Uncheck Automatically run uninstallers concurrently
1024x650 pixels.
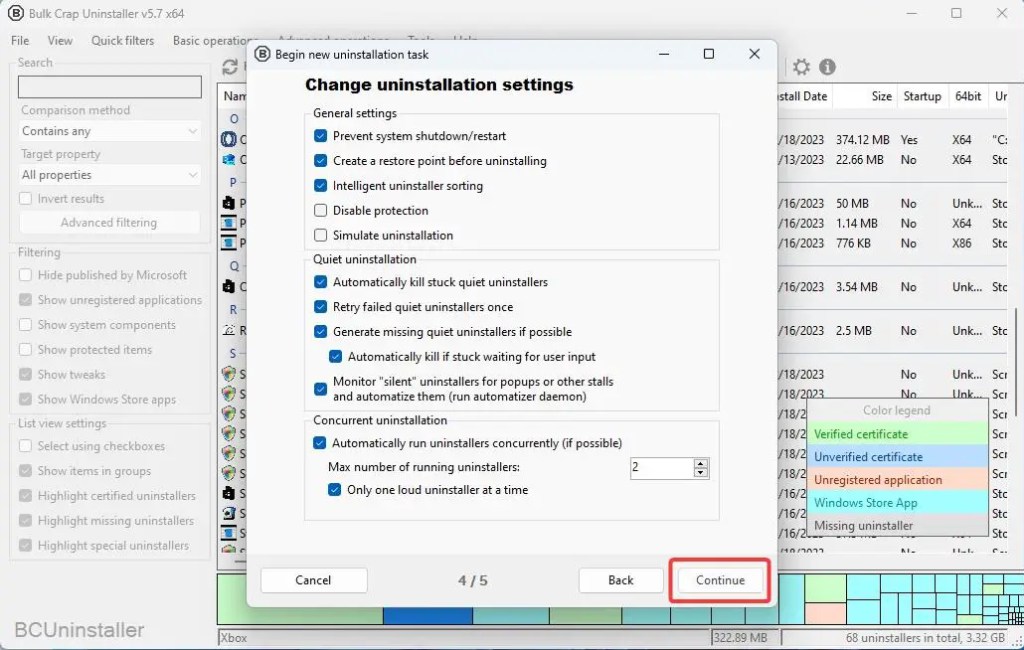coord(319,443)
